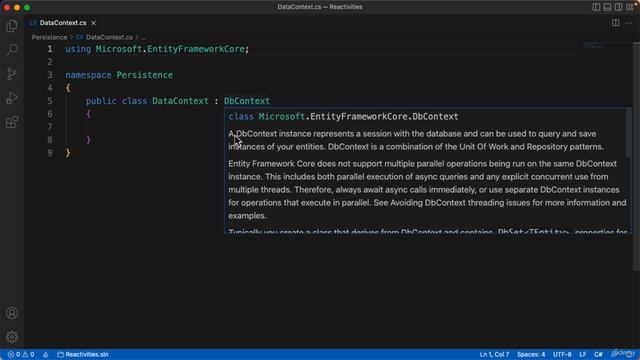Open the Manage settings gear
This screenshot has height=360, width=640.
pyautogui.click(x=12, y=337)
